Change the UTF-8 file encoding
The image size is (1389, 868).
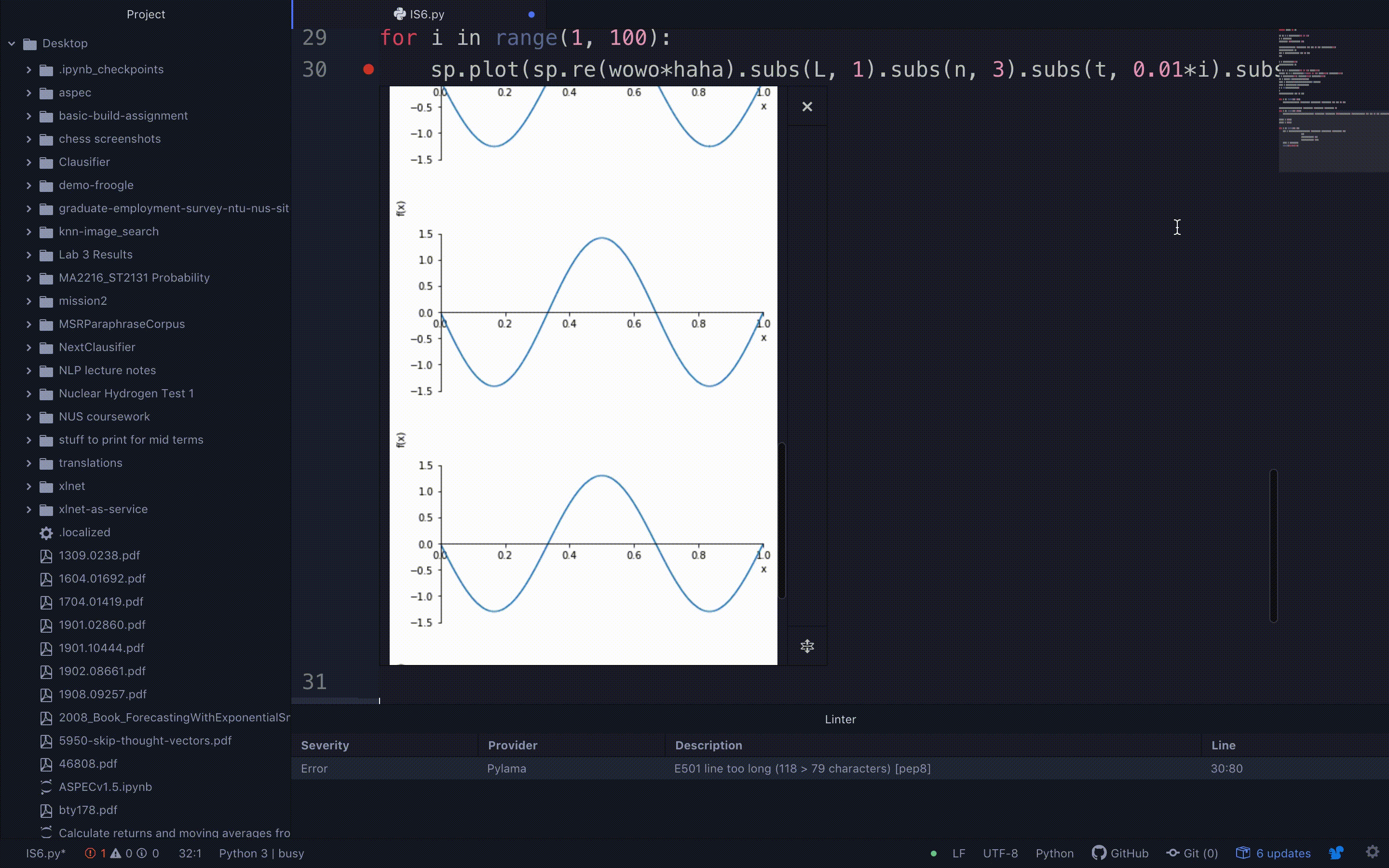pyautogui.click(x=1000, y=853)
